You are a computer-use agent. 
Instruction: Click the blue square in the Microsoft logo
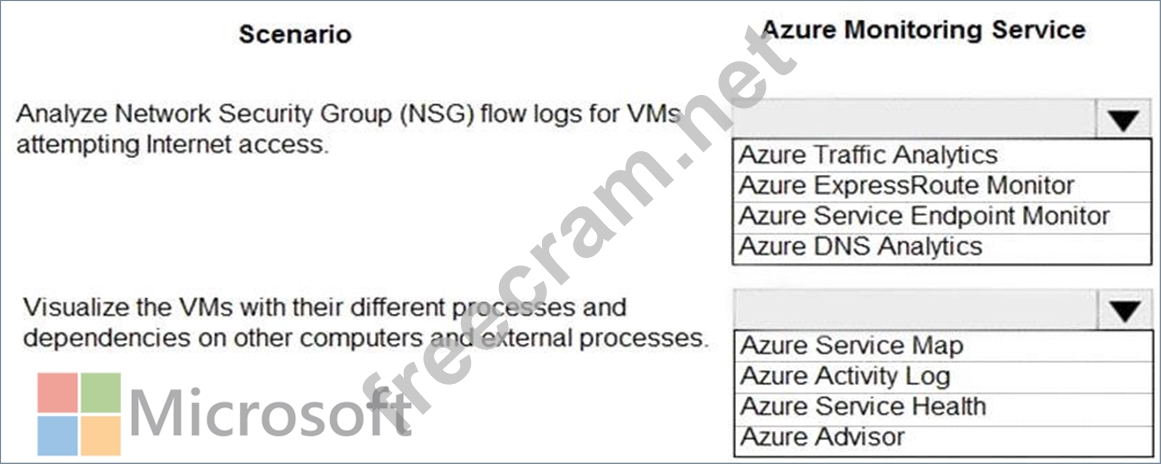(x=57, y=436)
